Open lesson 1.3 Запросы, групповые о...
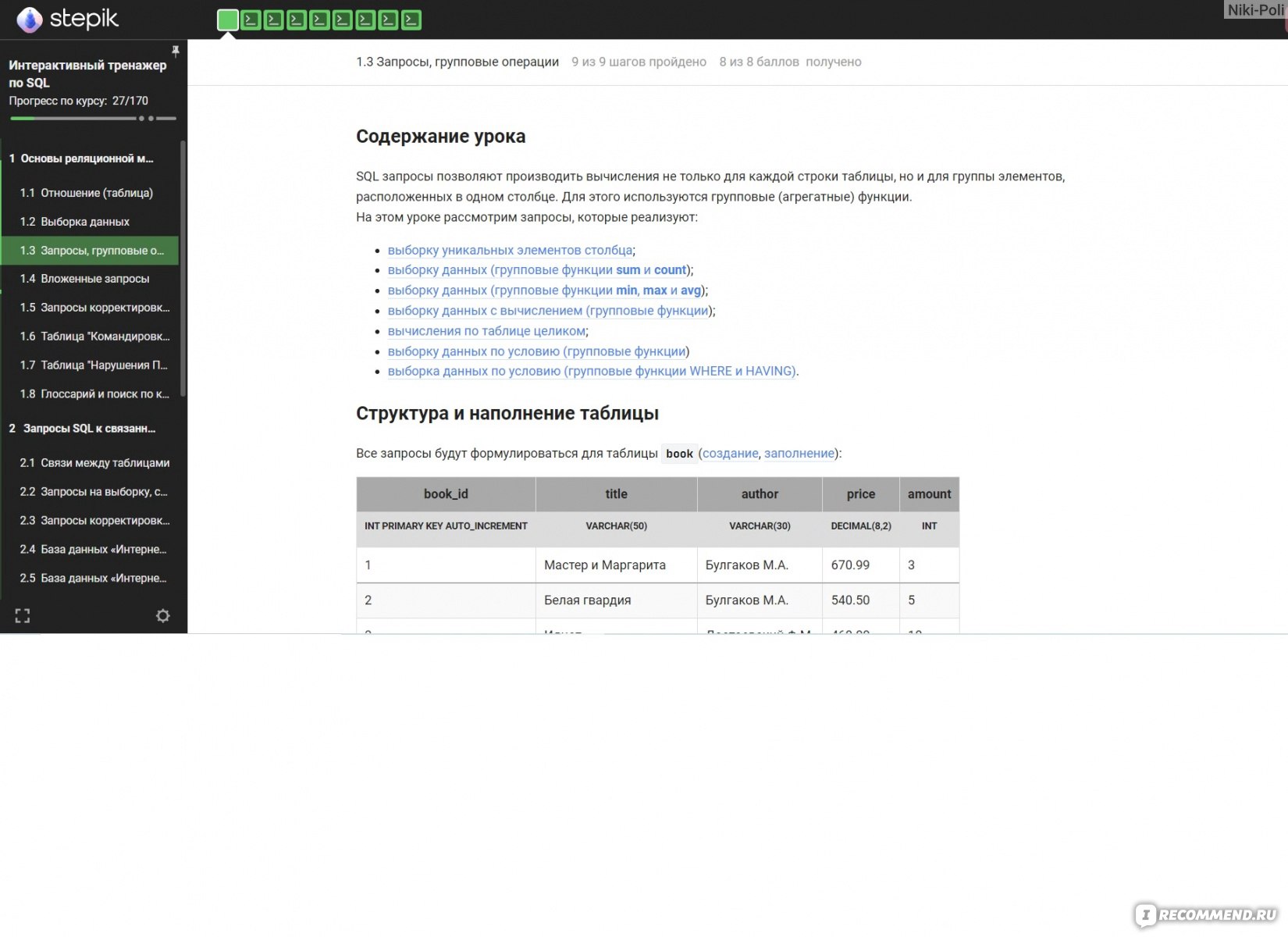1288x937 pixels. pyautogui.click(x=90, y=251)
